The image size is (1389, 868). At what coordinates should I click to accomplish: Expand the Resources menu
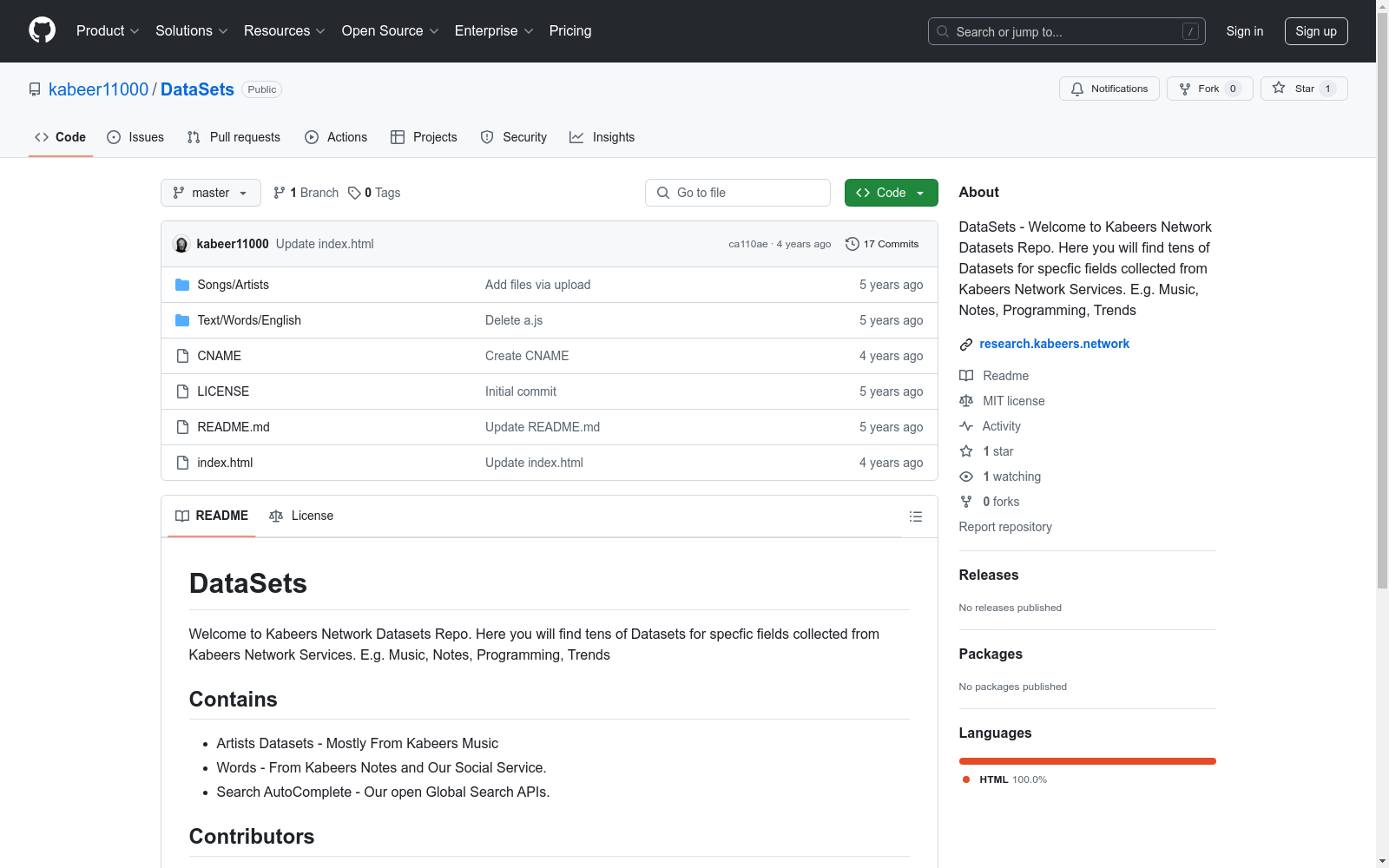(x=285, y=31)
